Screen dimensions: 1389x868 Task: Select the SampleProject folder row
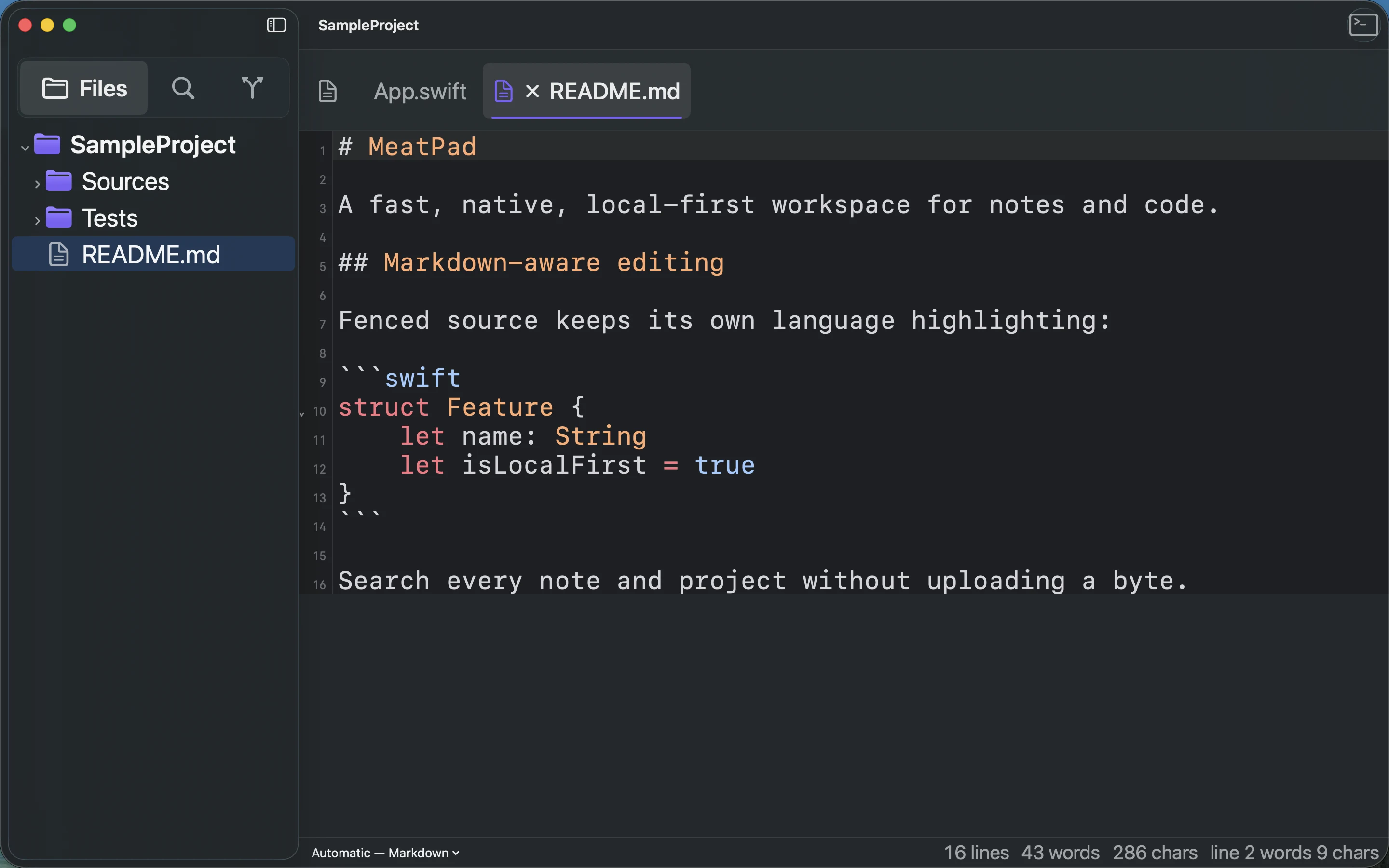[x=153, y=145]
